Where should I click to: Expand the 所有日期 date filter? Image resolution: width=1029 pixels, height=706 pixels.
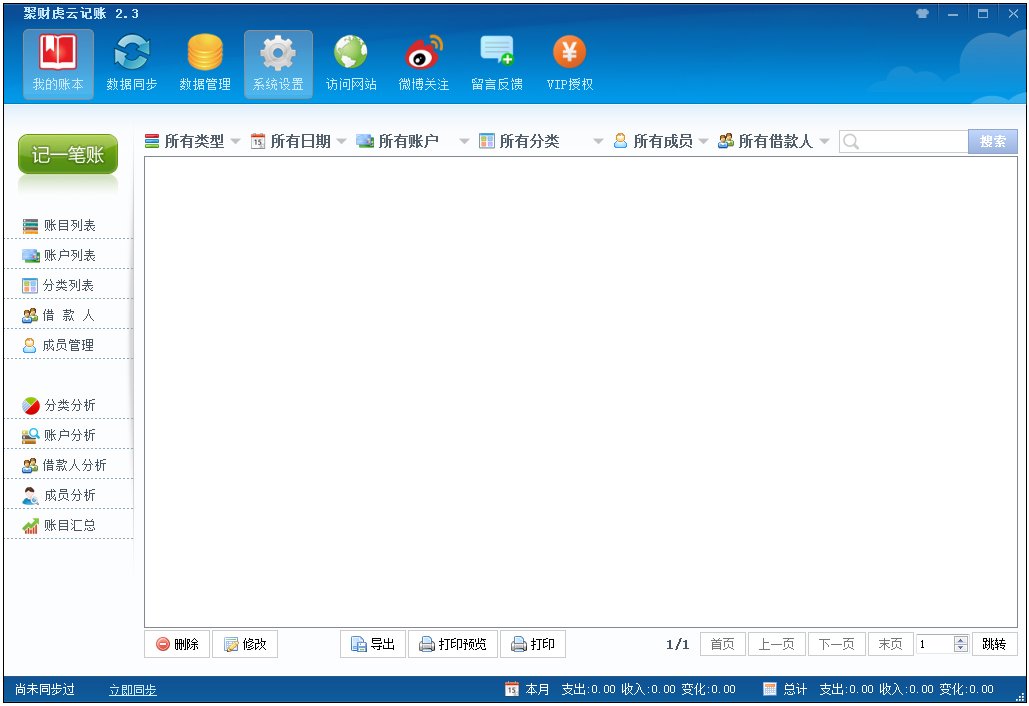point(299,142)
